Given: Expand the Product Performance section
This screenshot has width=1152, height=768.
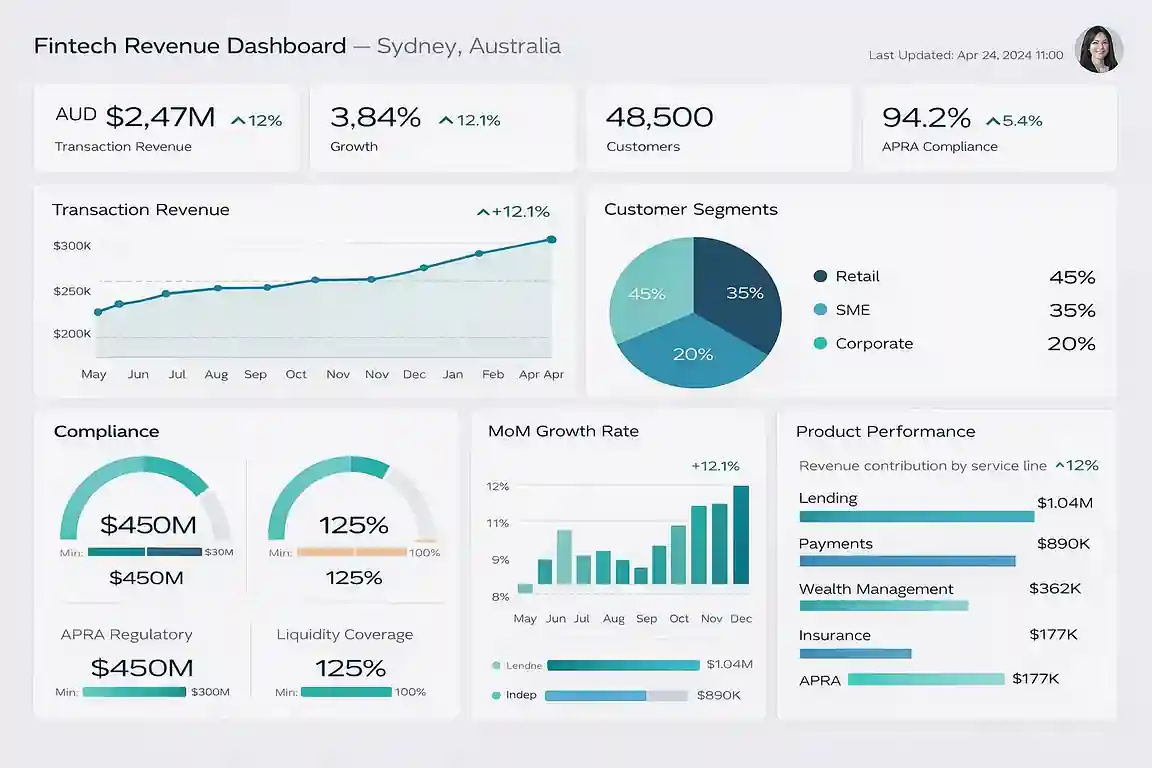Looking at the screenshot, I should click(885, 431).
